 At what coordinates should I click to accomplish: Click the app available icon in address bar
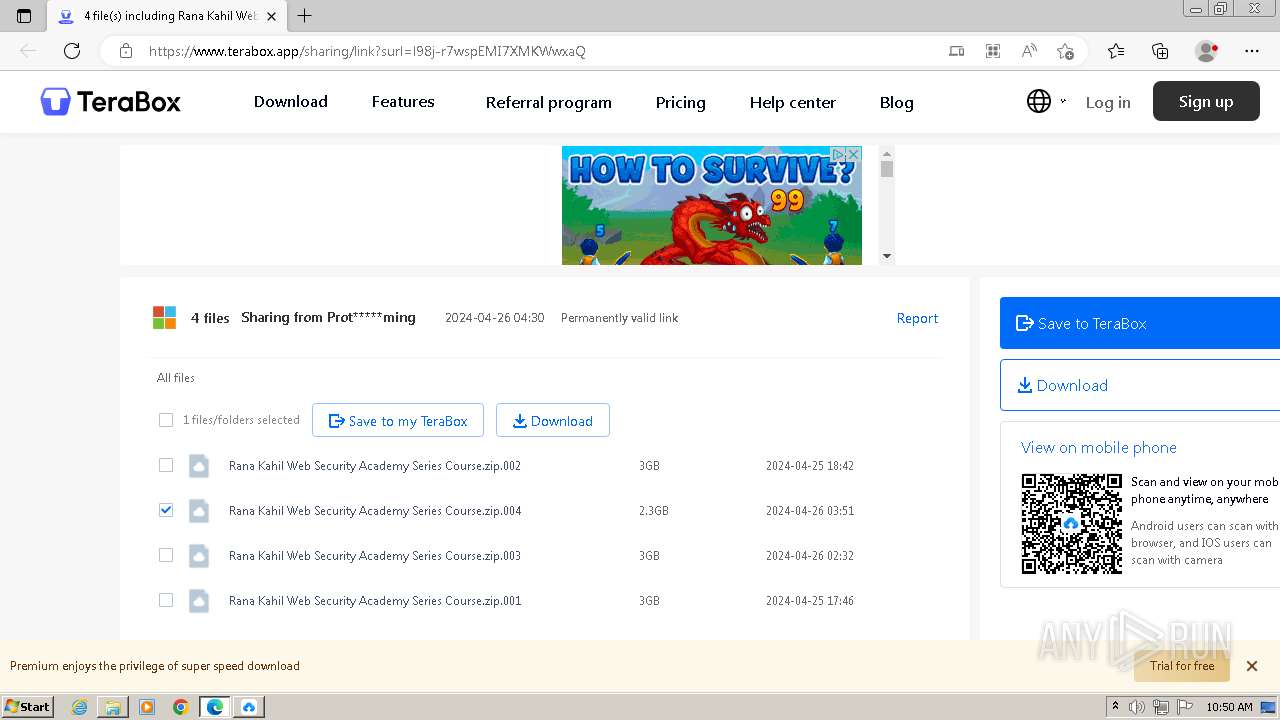click(x=957, y=51)
